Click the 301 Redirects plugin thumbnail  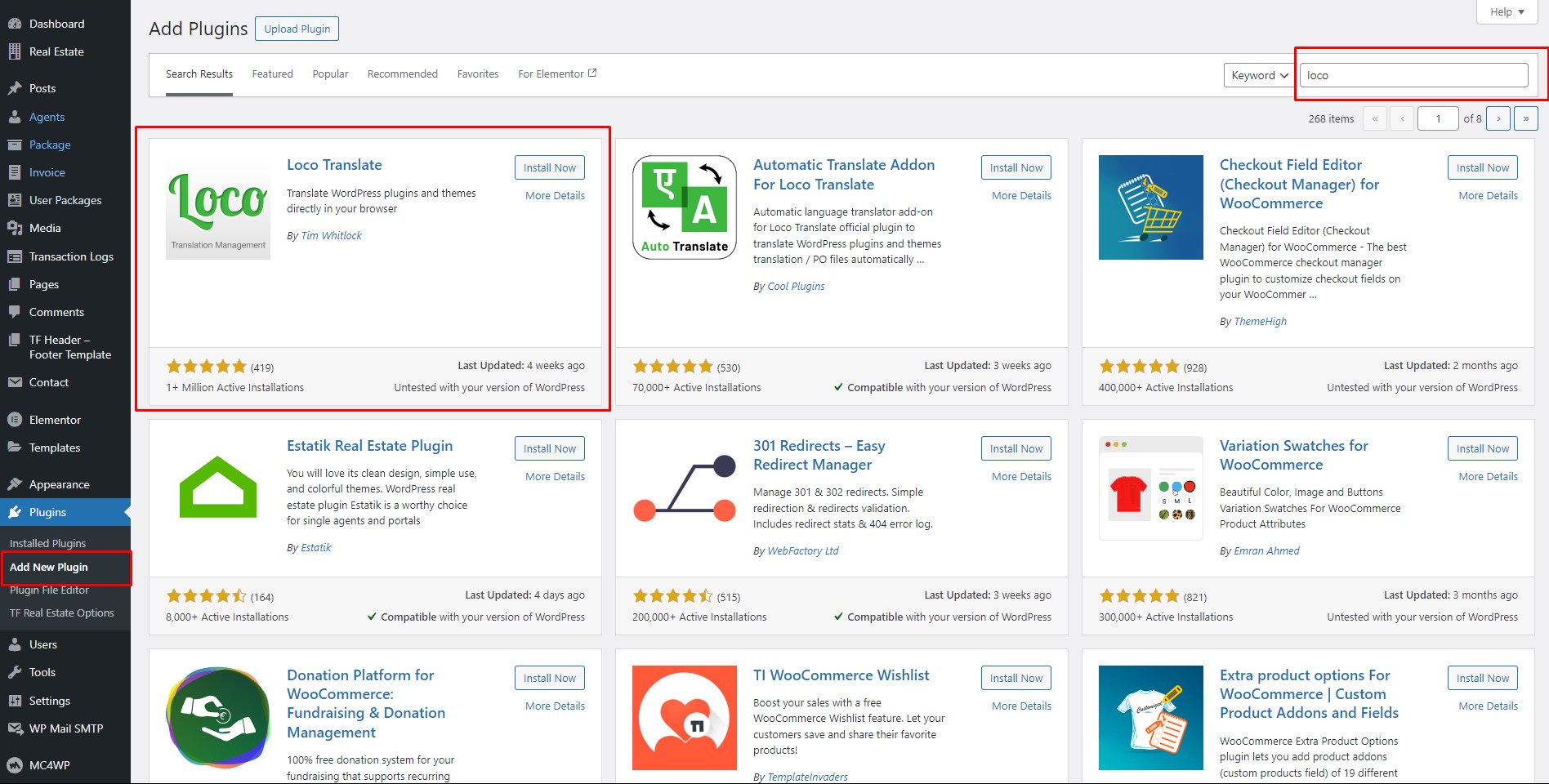tap(685, 488)
